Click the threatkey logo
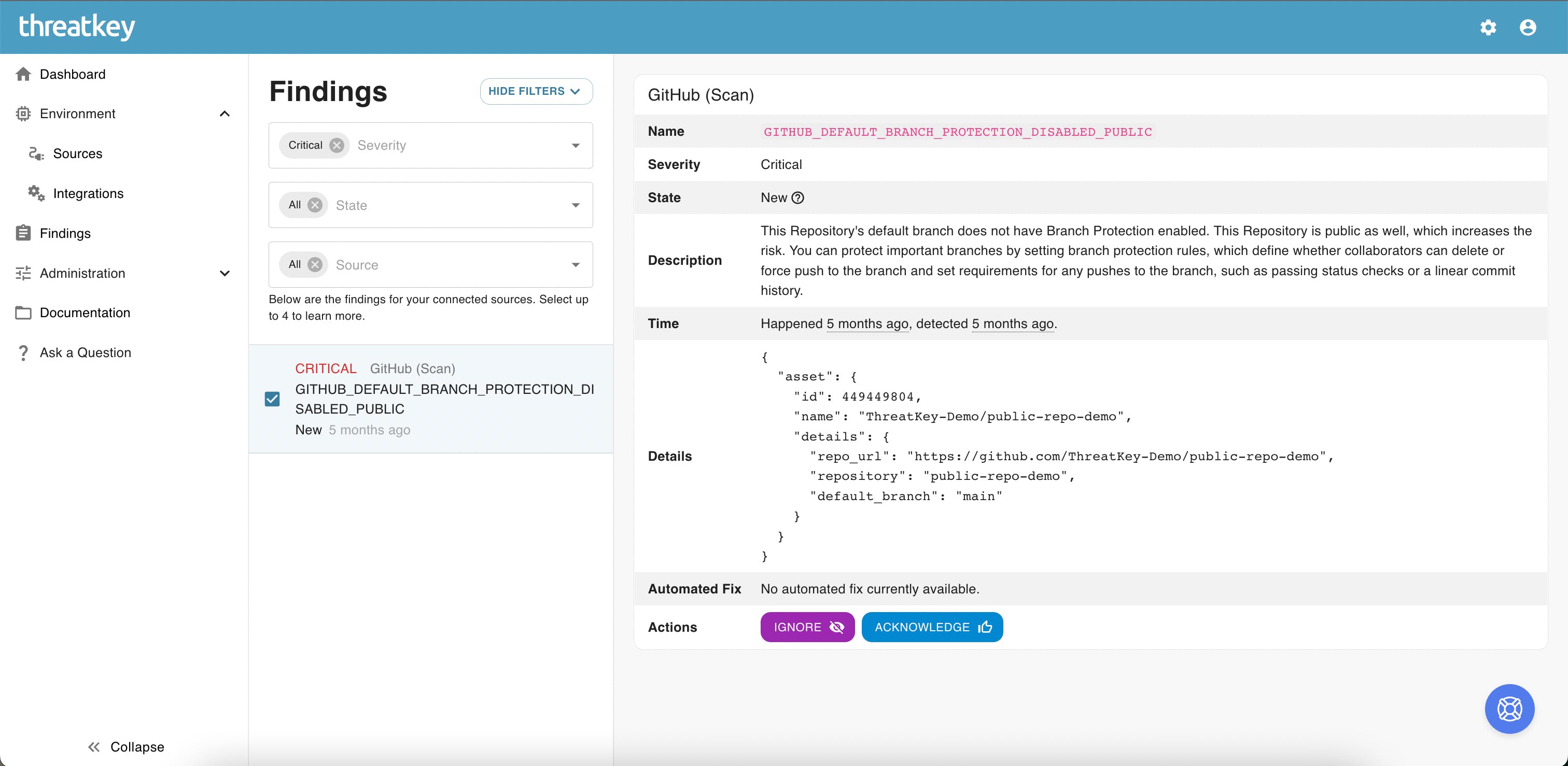The height and width of the screenshot is (766, 1568). [77, 27]
